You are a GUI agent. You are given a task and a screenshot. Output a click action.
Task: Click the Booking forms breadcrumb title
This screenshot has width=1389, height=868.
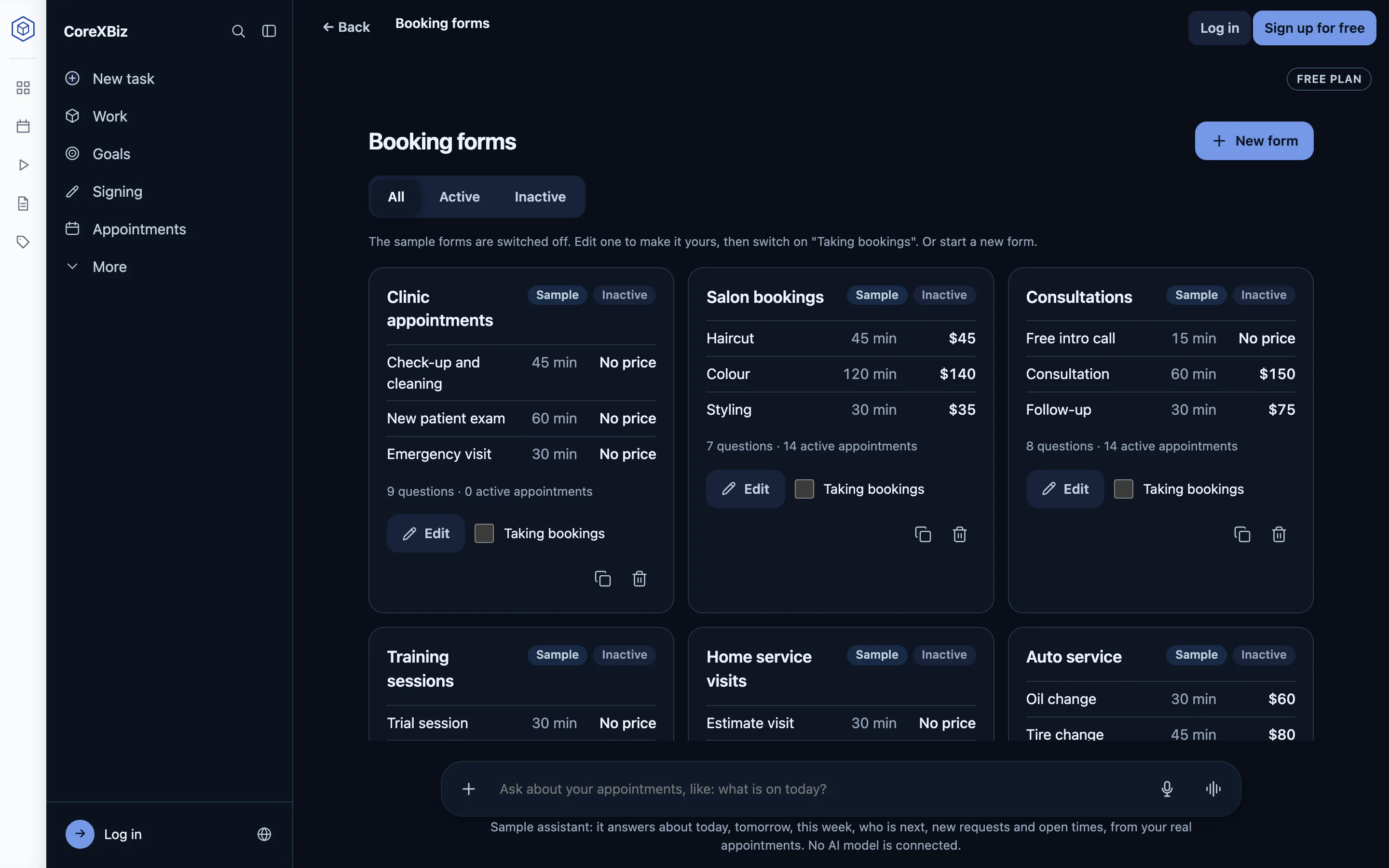[x=443, y=24]
